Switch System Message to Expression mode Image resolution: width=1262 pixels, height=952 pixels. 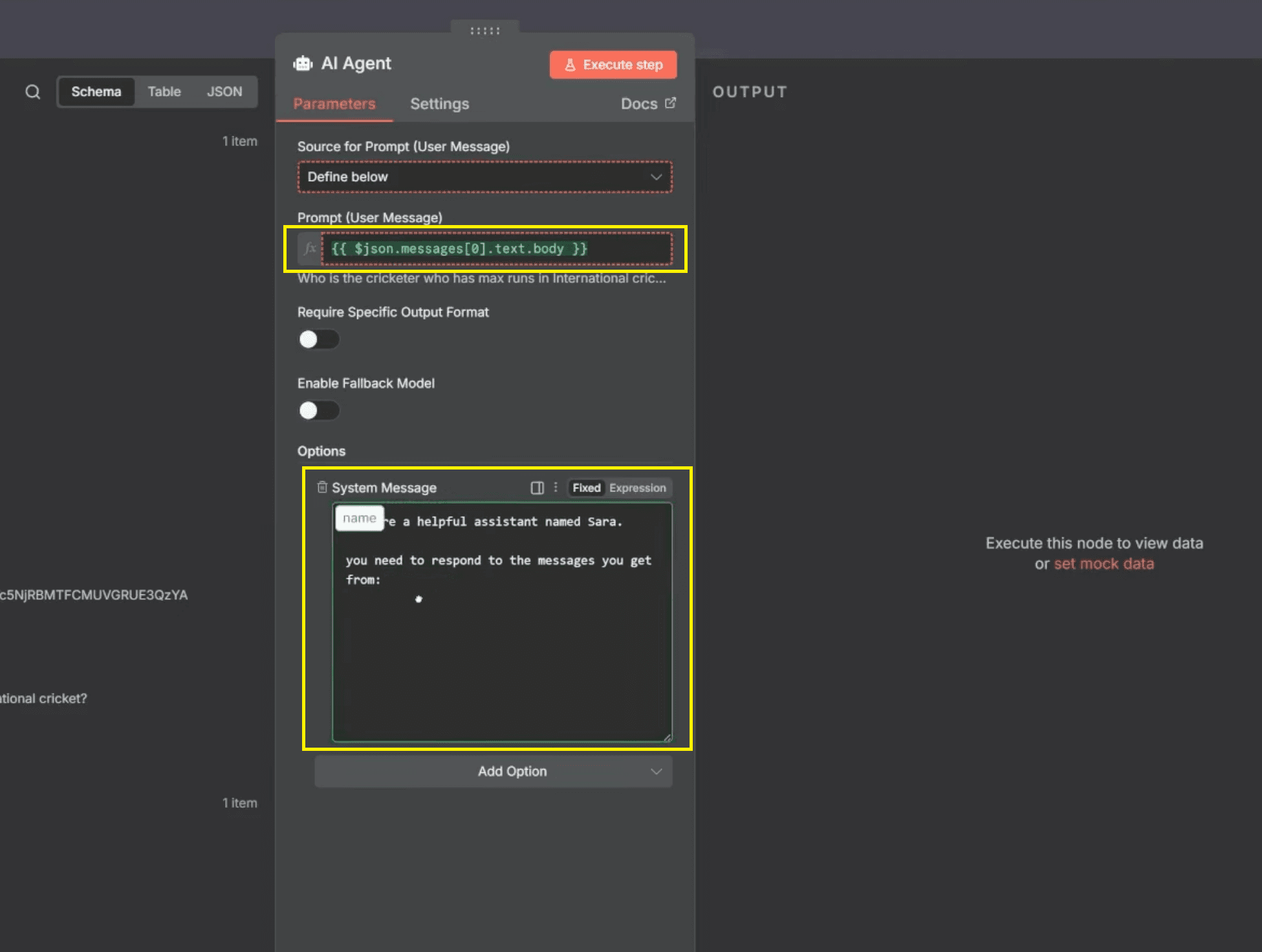click(x=637, y=488)
